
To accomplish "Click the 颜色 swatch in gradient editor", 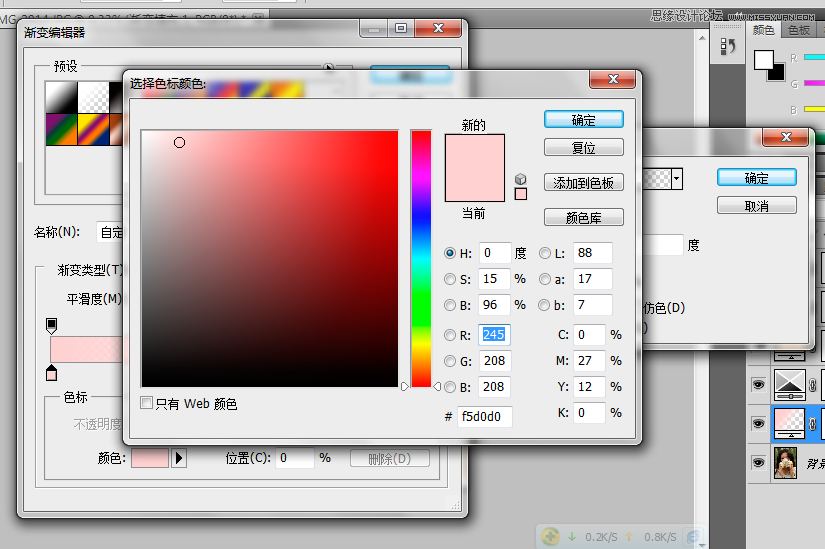I will [x=150, y=458].
